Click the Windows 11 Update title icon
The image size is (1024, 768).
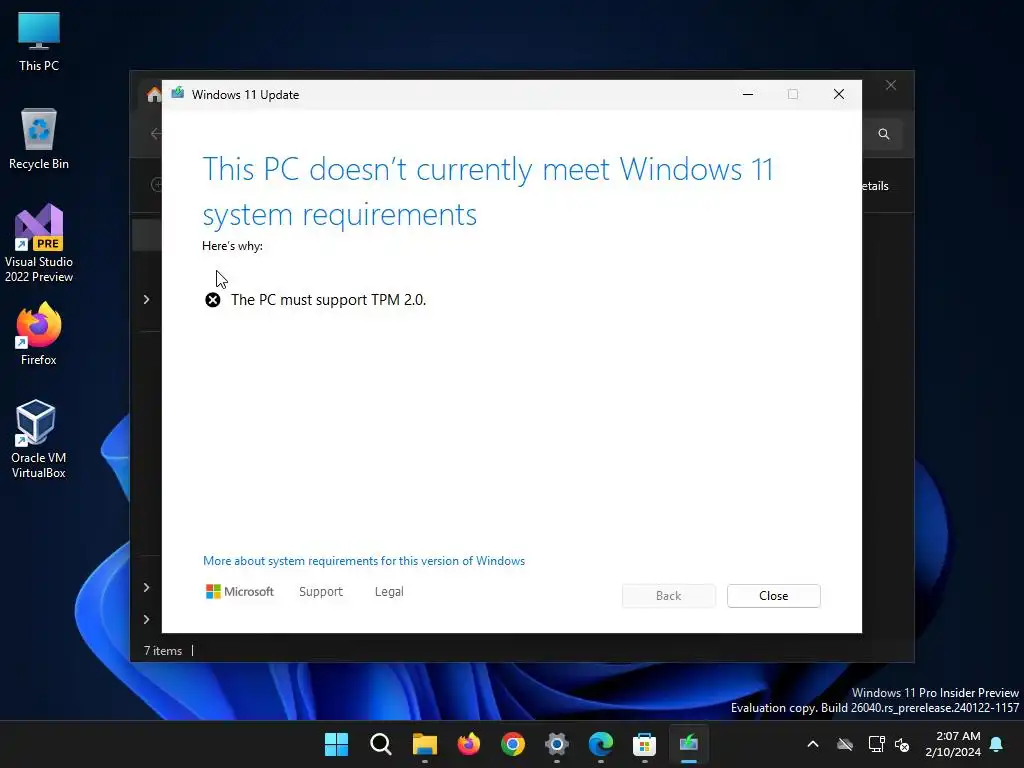click(x=178, y=94)
